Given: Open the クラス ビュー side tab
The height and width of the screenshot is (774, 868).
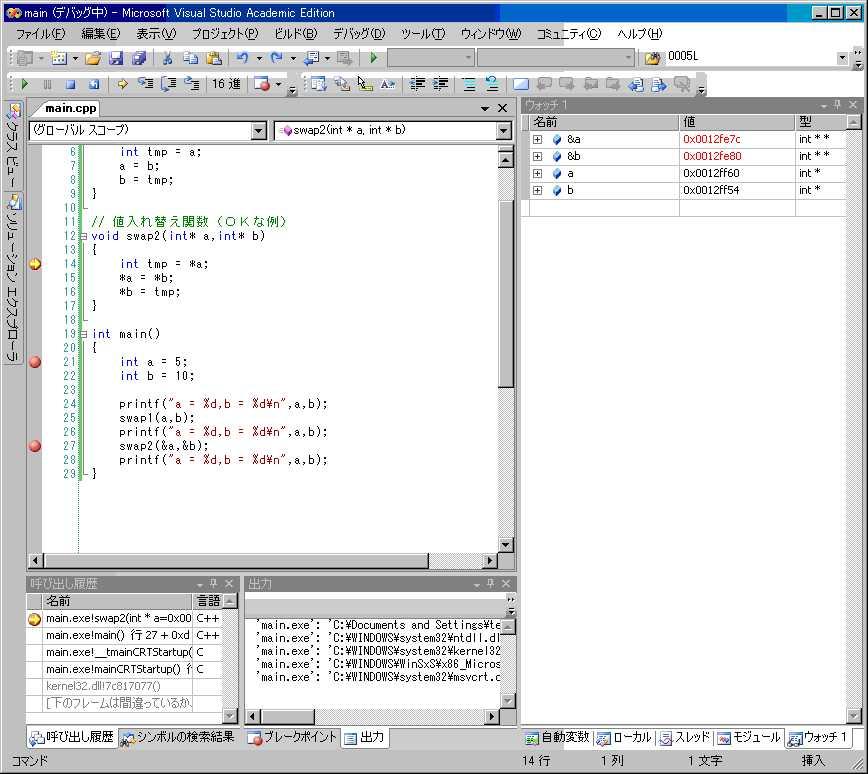Looking at the screenshot, I should coord(13,144).
